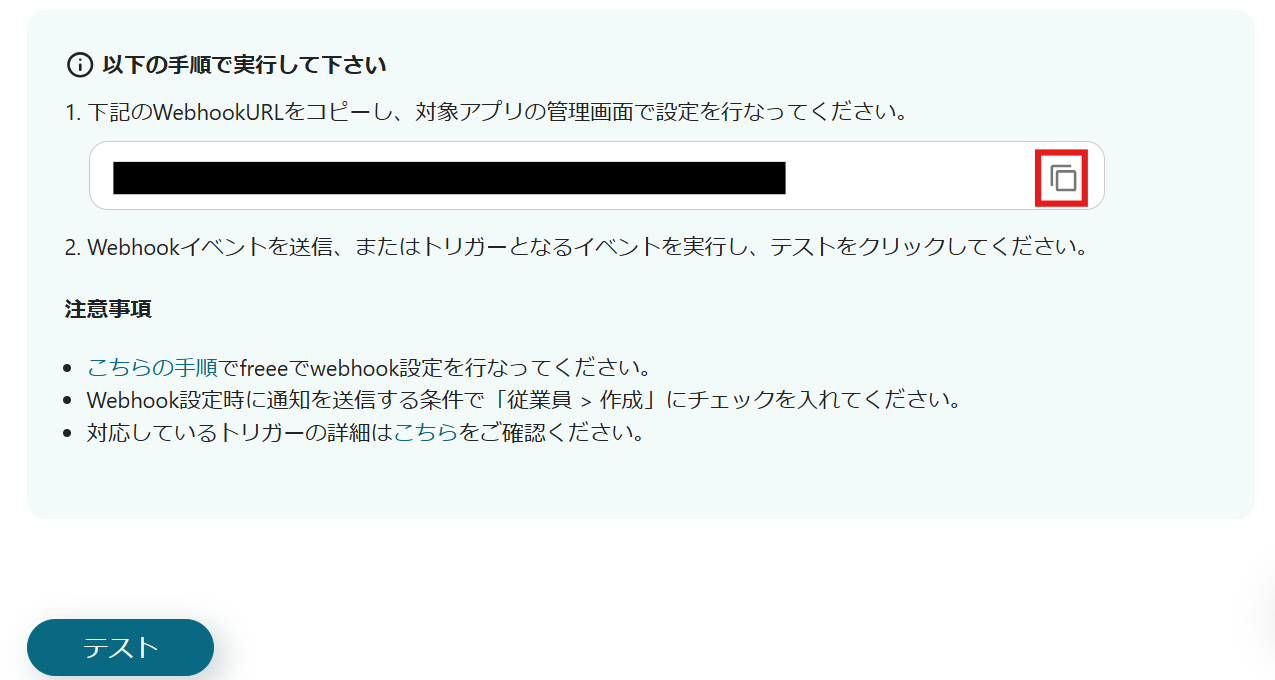Click the black redaction bar over the URL
The width and height of the screenshot is (1275, 680).
[449, 177]
